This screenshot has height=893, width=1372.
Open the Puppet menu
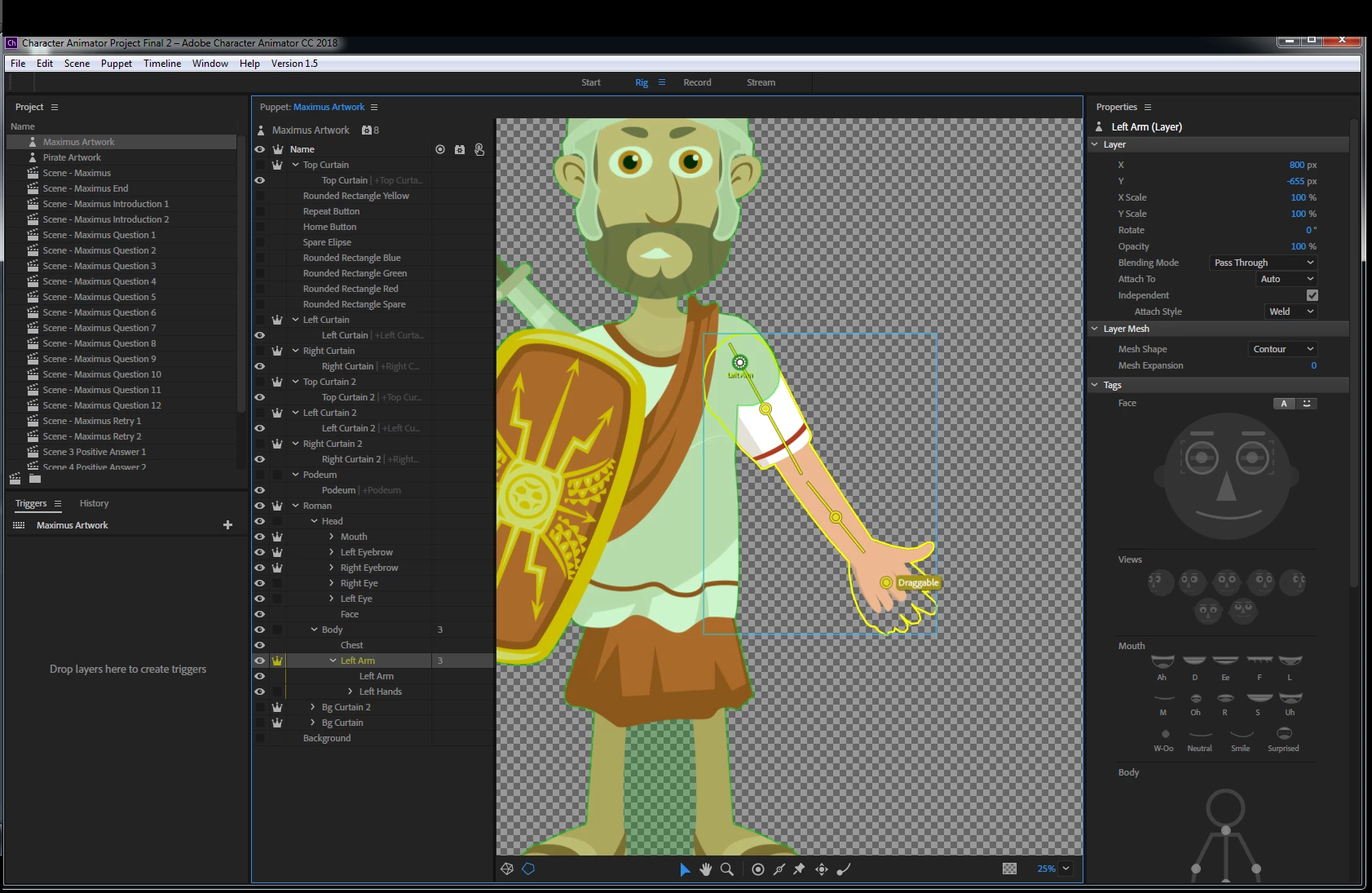(x=117, y=64)
